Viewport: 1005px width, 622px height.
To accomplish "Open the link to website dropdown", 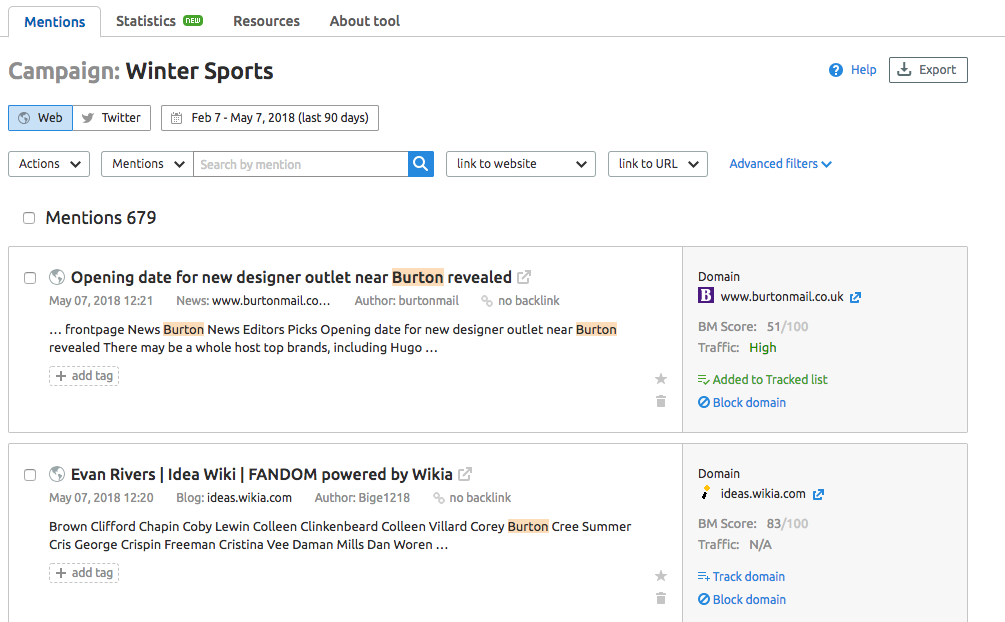I will tap(520, 164).
